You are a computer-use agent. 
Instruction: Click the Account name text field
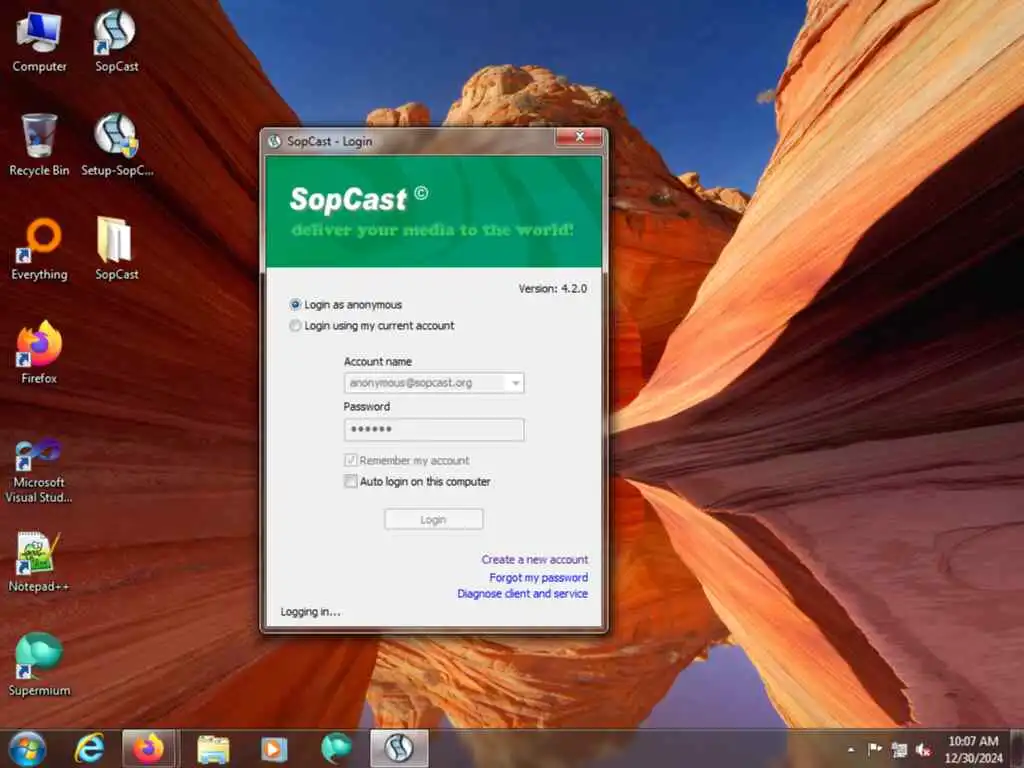426,383
